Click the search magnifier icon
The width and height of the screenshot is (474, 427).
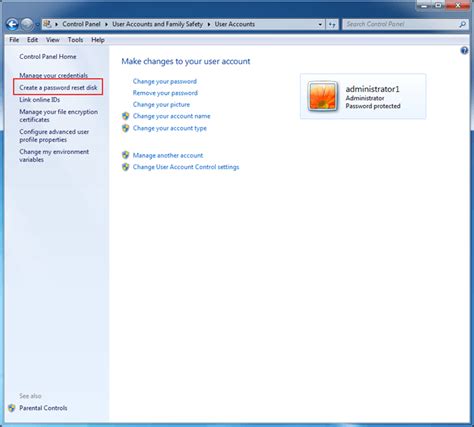(462, 24)
